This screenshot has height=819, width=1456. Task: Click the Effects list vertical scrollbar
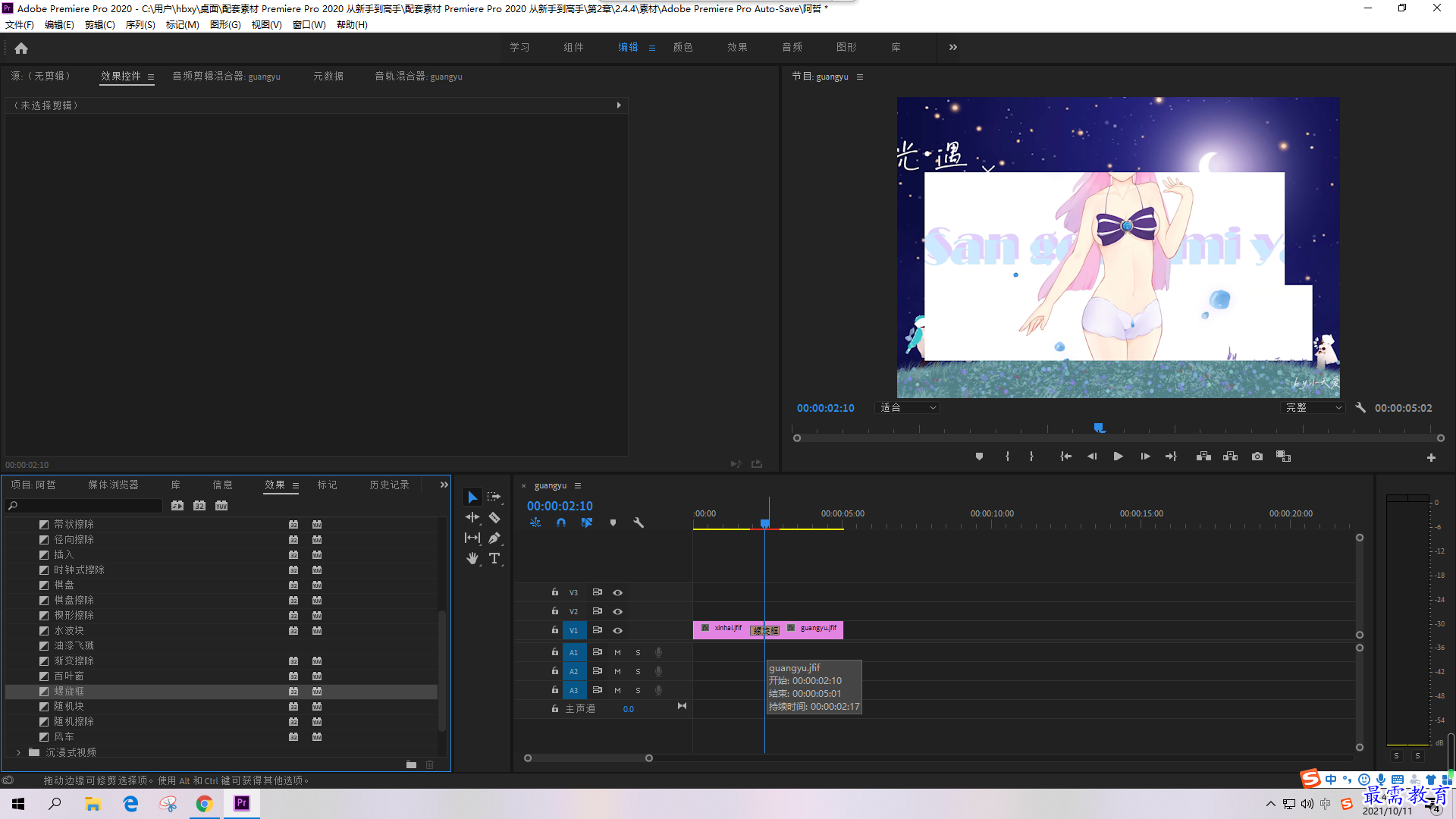coord(442,670)
